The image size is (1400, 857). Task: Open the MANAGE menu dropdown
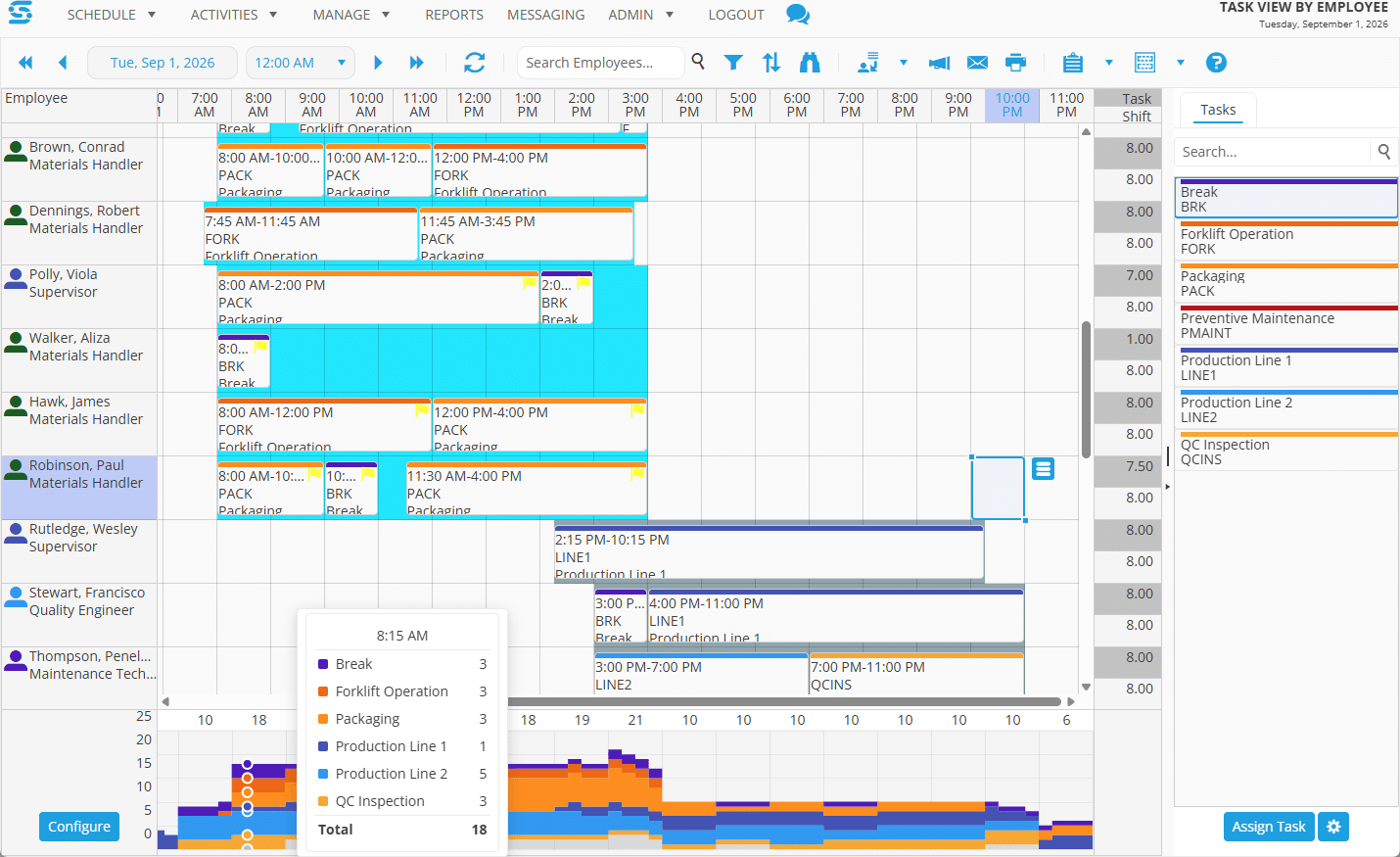(351, 15)
